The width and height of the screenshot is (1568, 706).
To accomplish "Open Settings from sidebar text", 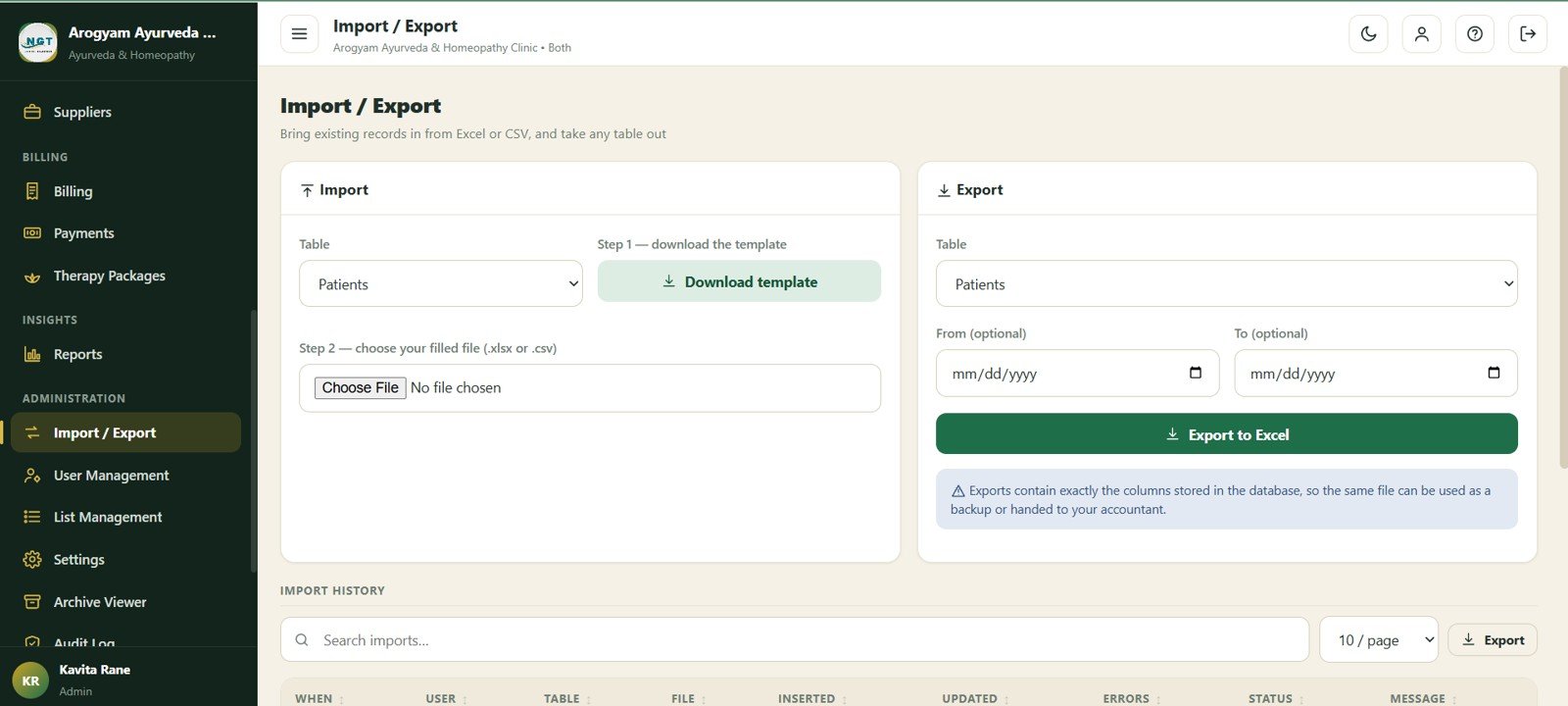I will coord(79,559).
